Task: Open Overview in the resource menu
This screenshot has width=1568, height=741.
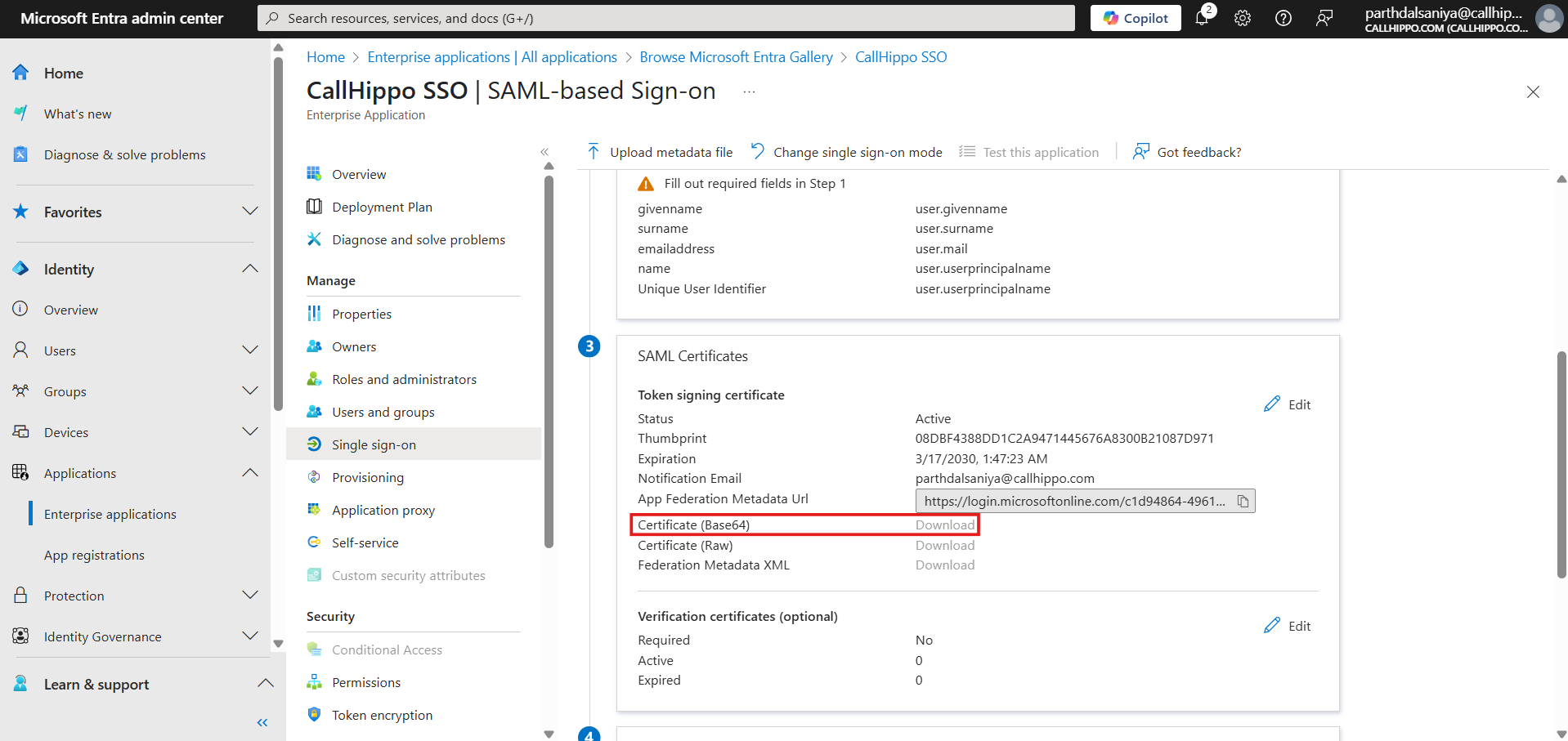Action: click(358, 175)
